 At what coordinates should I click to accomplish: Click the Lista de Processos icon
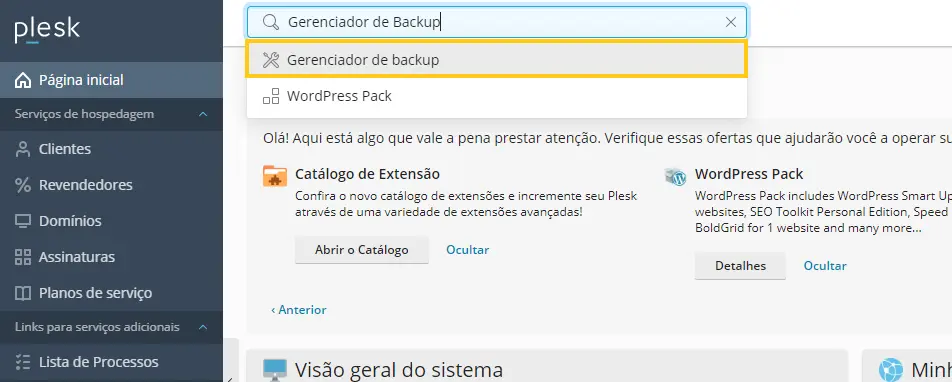pos(23,362)
